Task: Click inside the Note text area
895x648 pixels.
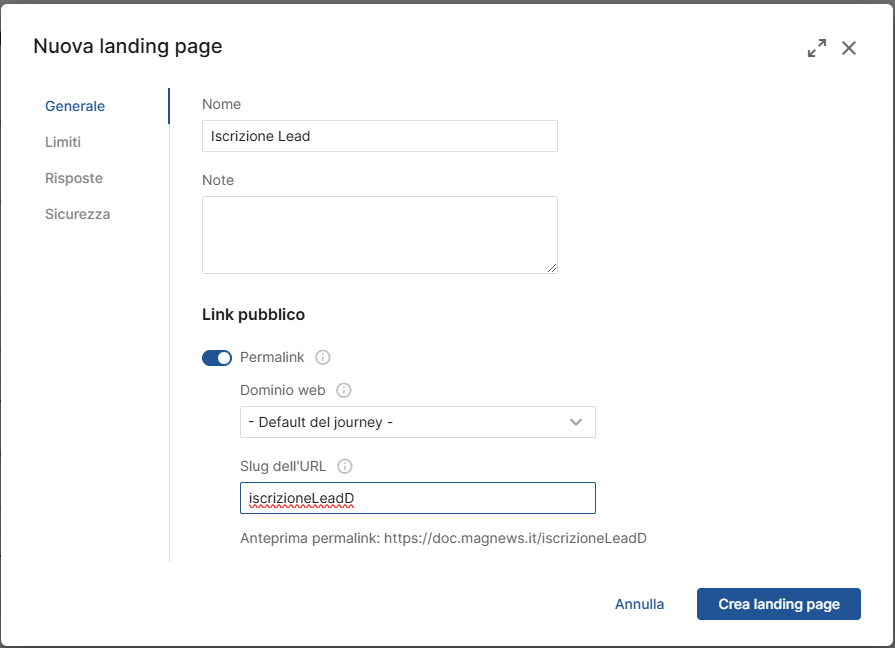Action: click(380, 235)
